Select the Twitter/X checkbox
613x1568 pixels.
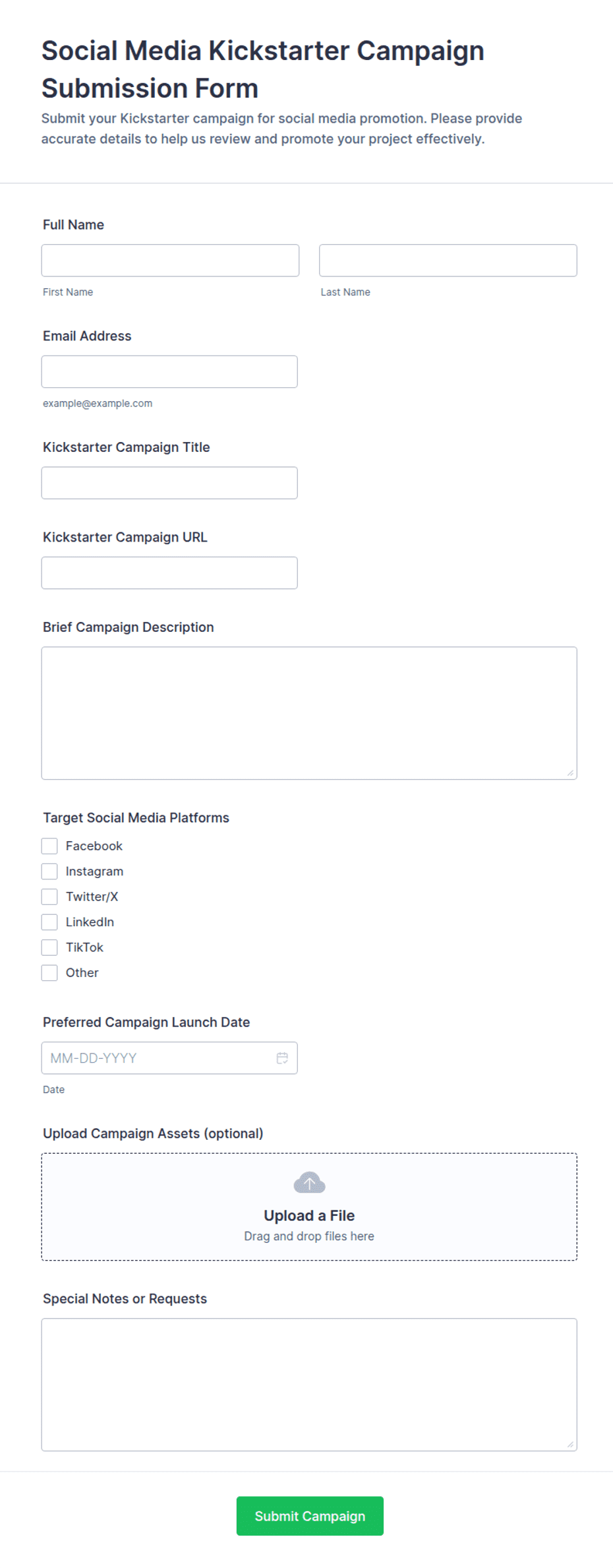49,896
